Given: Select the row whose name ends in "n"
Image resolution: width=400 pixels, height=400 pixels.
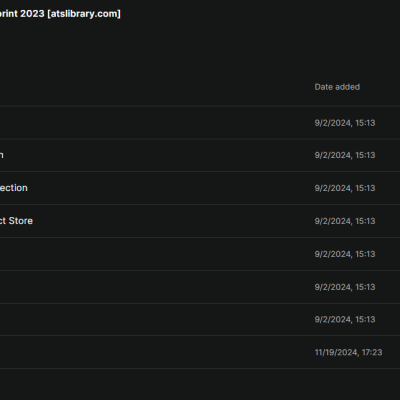Looking at the screenshot, I should coord(200,155).
